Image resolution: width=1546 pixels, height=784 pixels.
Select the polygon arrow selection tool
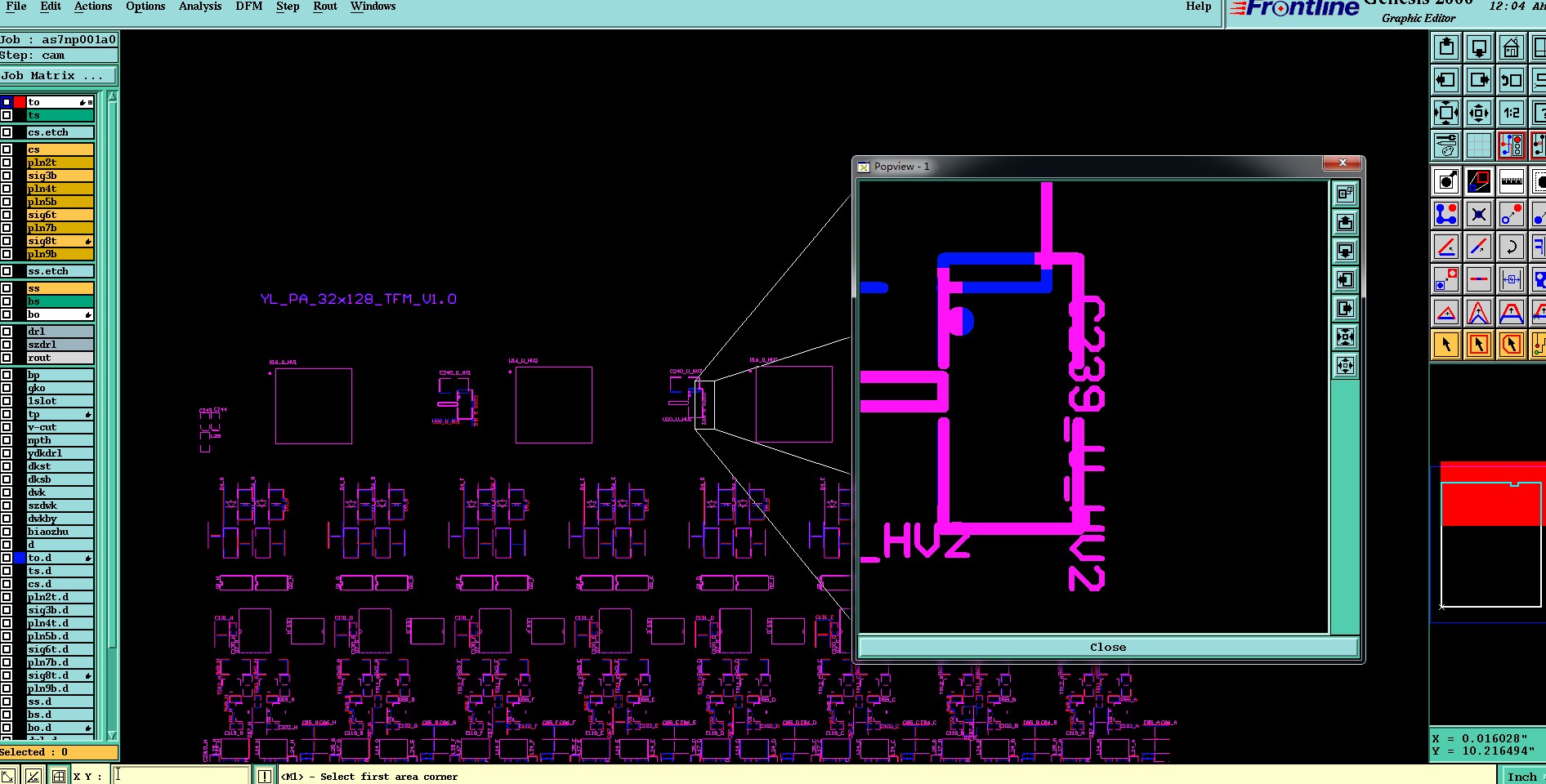[x=1512, y=345]
